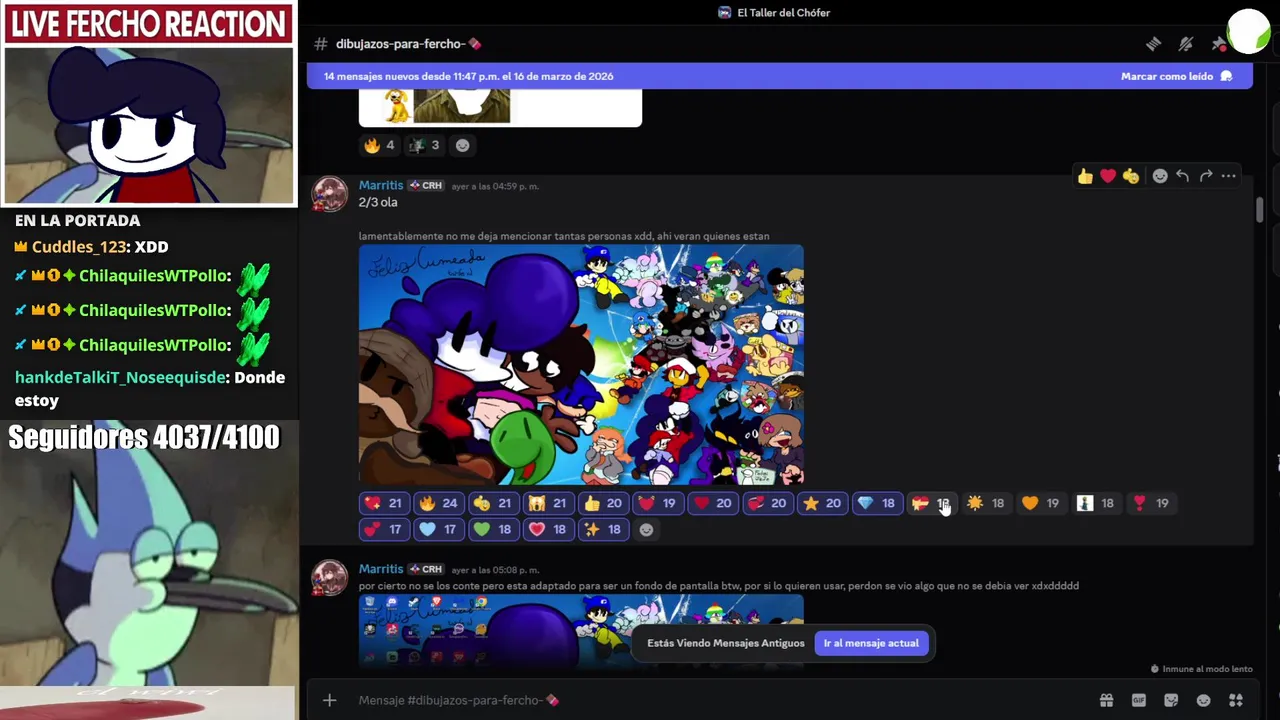Toggle thumbs up reaction showing 20
Image resolution: width=1280 pixels, height=720 pixels.
(x=603, y=503)
